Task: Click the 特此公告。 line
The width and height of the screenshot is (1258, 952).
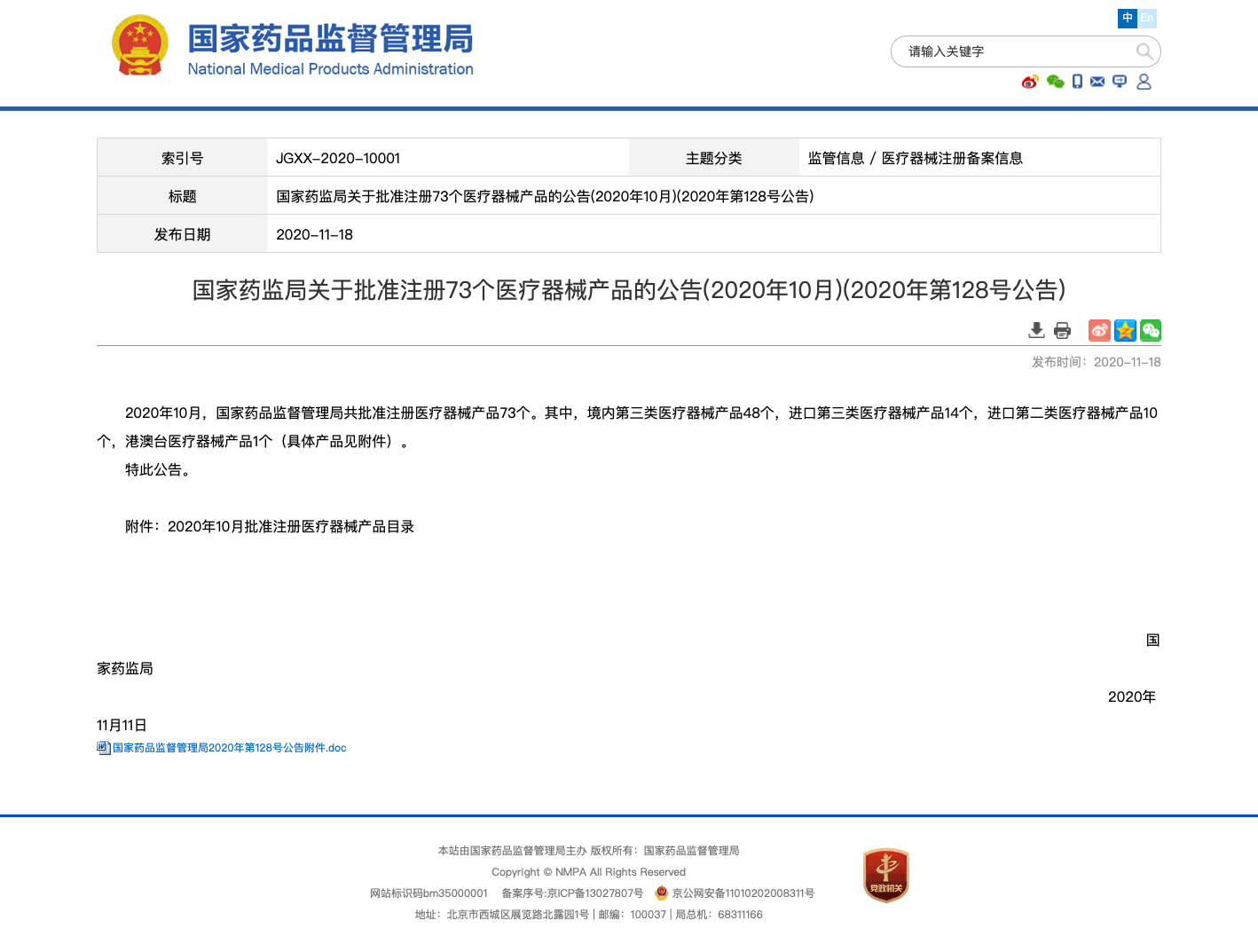Action: 161,469
